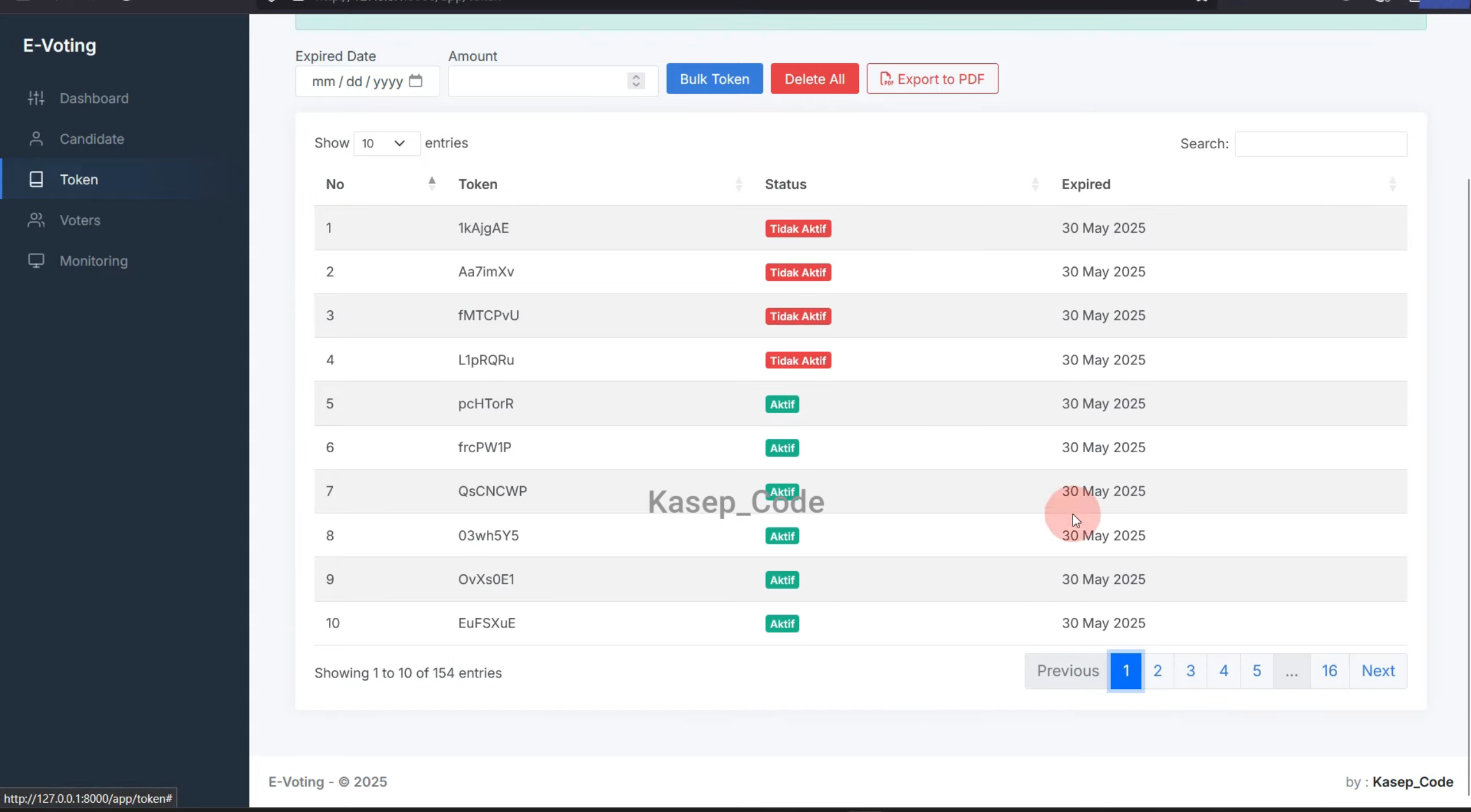This screenshot has height=812, width=1471.
Task: Click Kasep_Code footer link
Action: pyautogui.click(x=1413, y=782)
